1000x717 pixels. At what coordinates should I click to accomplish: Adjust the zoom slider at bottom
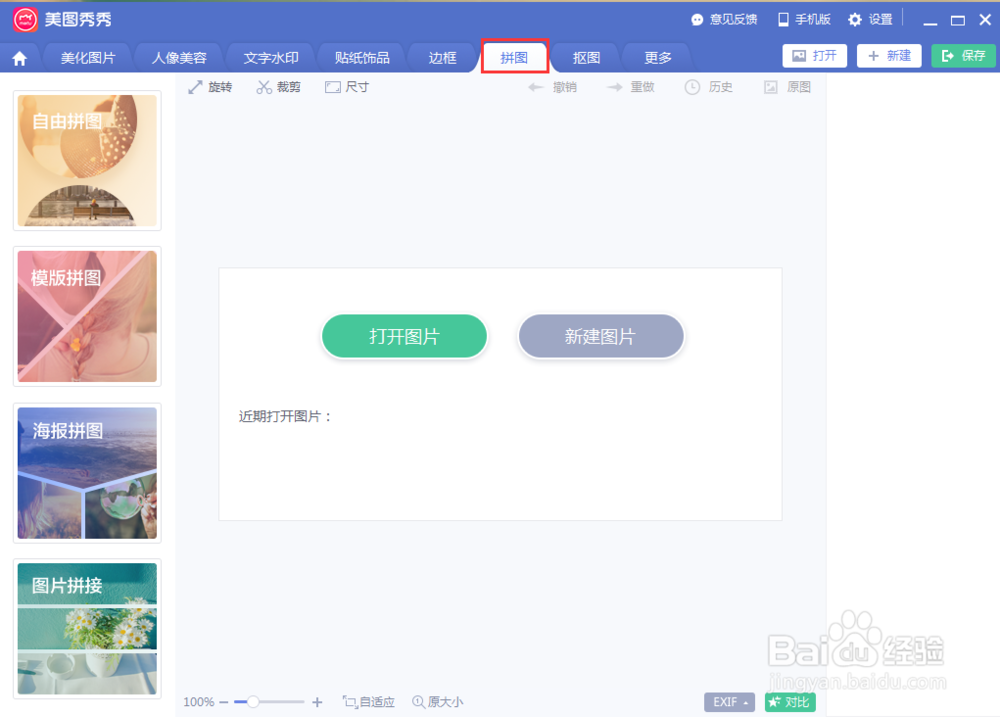click(x=255, y=702)
